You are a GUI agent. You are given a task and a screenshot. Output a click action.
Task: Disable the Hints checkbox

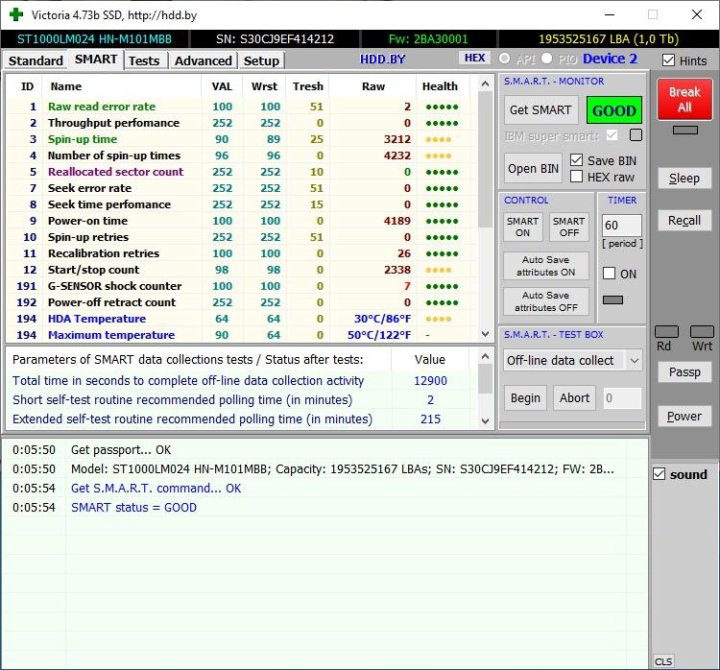pos(669,60)
